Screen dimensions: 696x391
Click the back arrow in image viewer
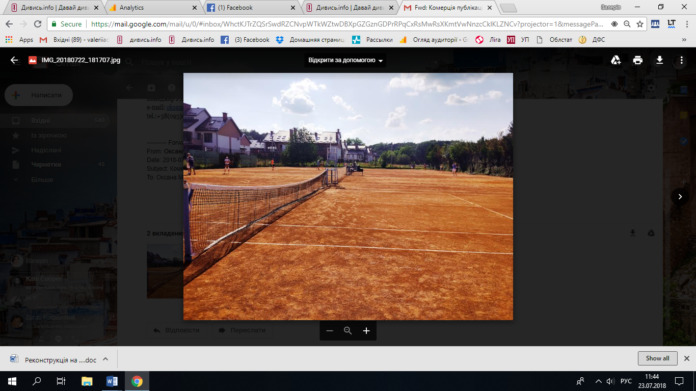(x=14, y=60)
